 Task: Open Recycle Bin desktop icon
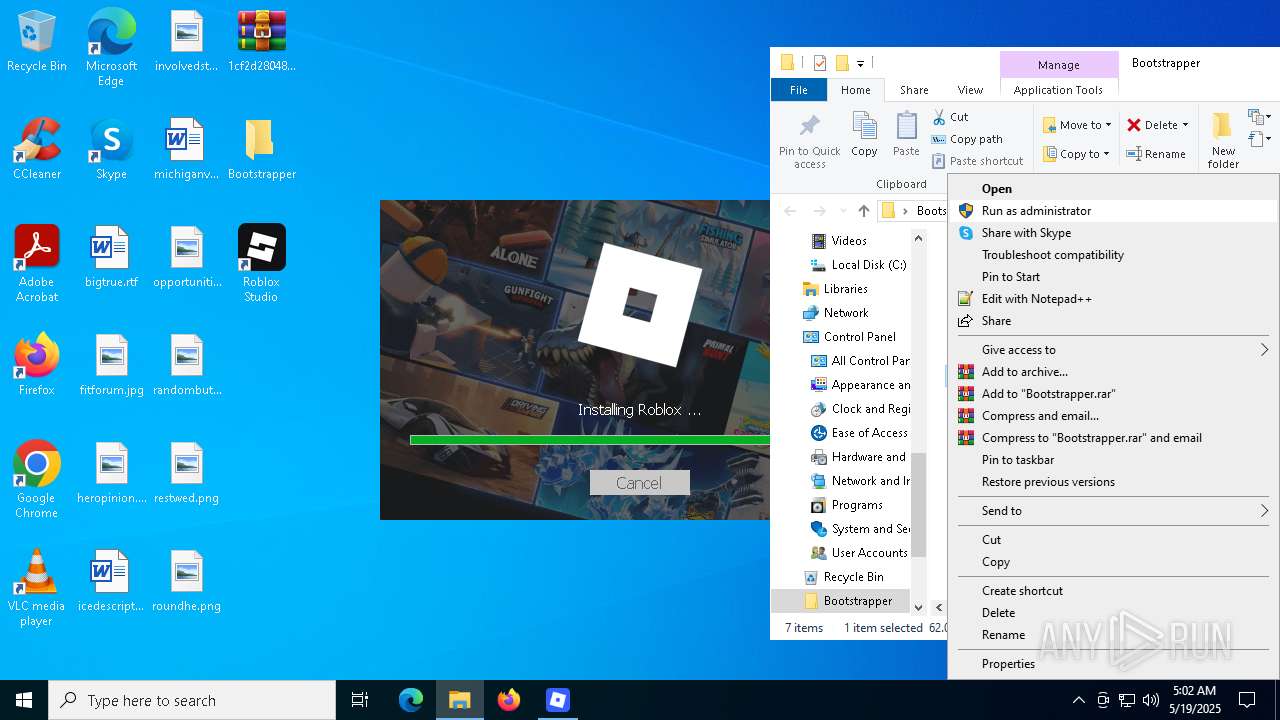[37, 41]
